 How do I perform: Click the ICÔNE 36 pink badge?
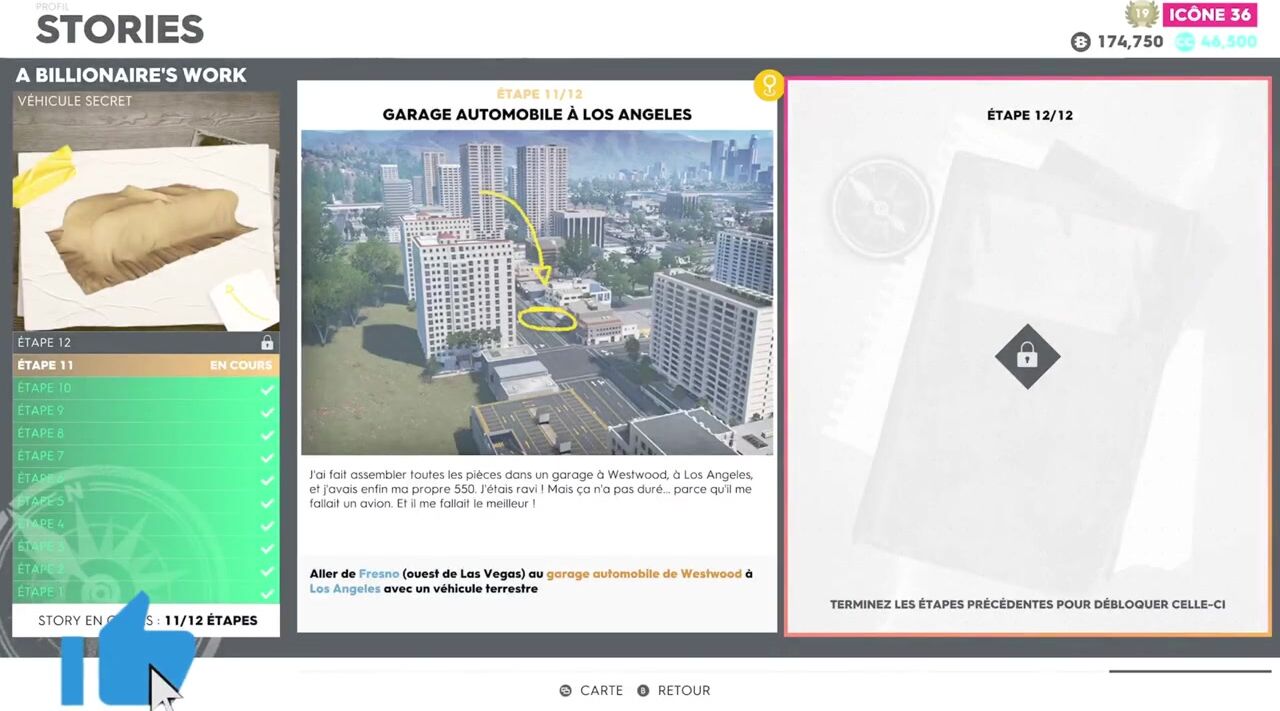click(1209, 14)
